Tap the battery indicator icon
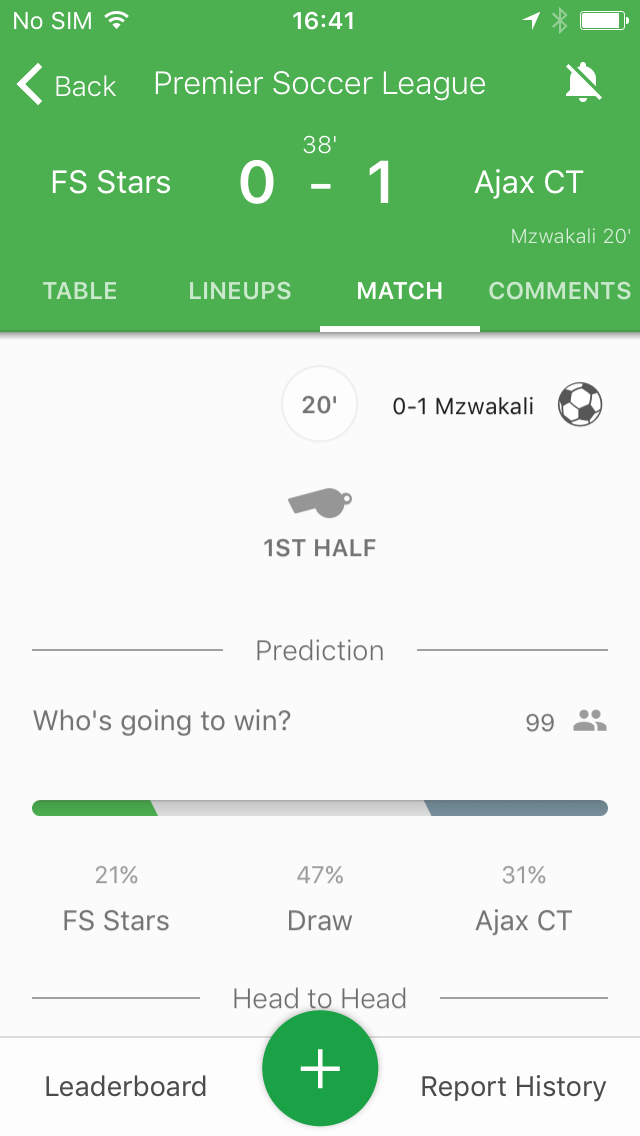Viewport: 640px width, 1136px height. tap(603, 21)
